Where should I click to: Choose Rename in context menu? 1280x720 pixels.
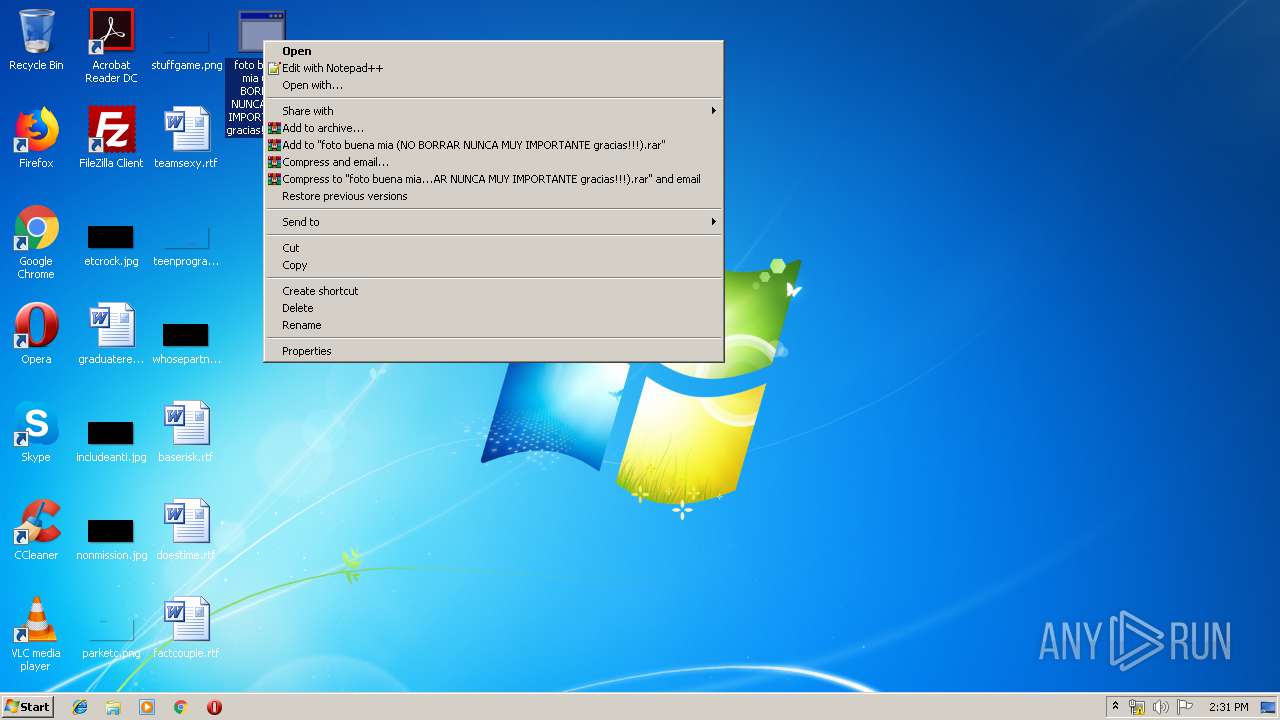[493, 325]
